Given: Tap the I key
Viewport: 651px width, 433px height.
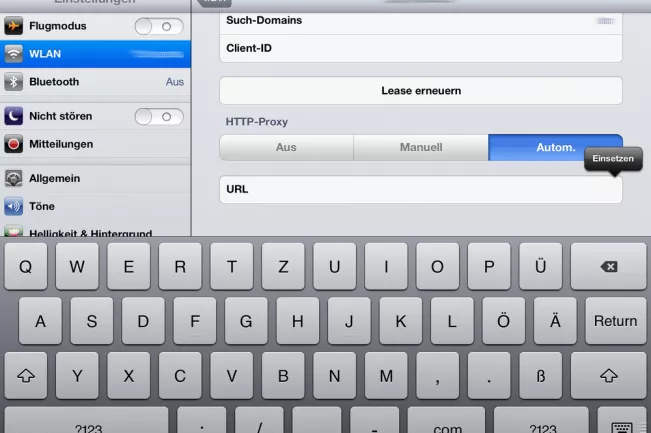Looking at the screenshot, I should (386, 267).
